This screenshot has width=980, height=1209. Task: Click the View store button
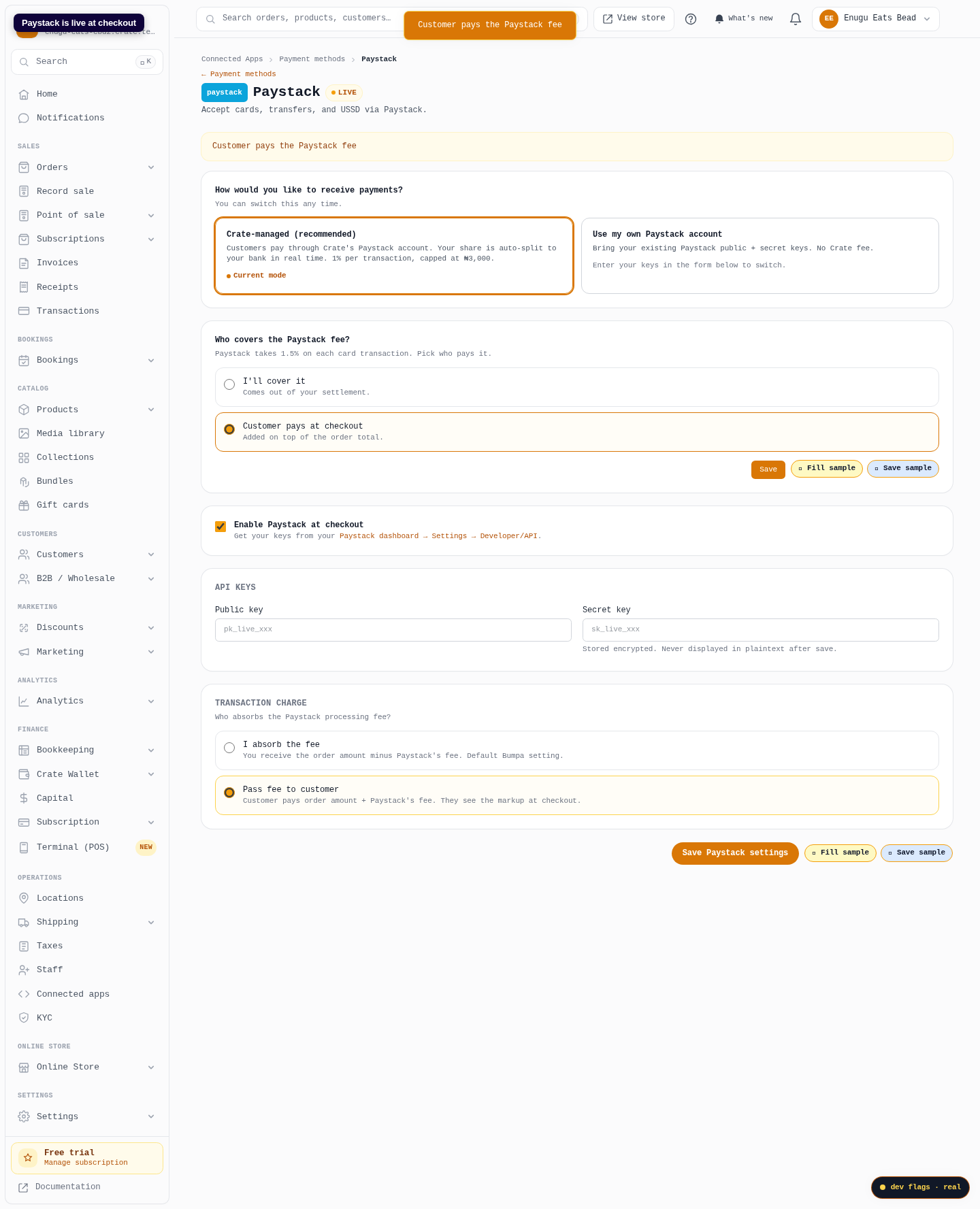pos(634,19)
